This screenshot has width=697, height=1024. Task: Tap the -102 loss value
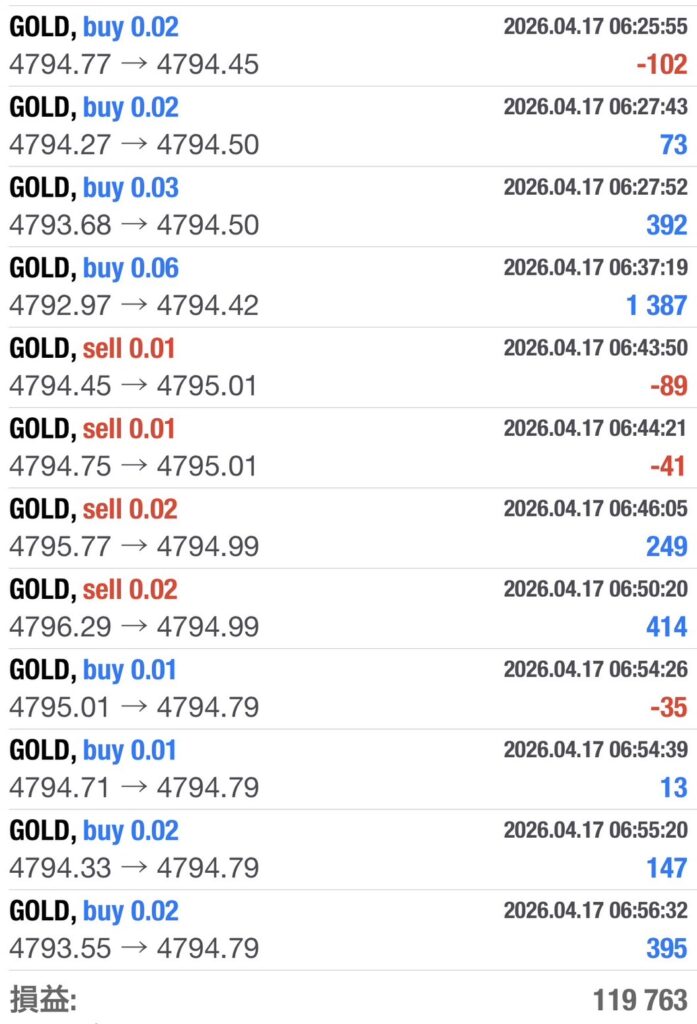point(661,65)
